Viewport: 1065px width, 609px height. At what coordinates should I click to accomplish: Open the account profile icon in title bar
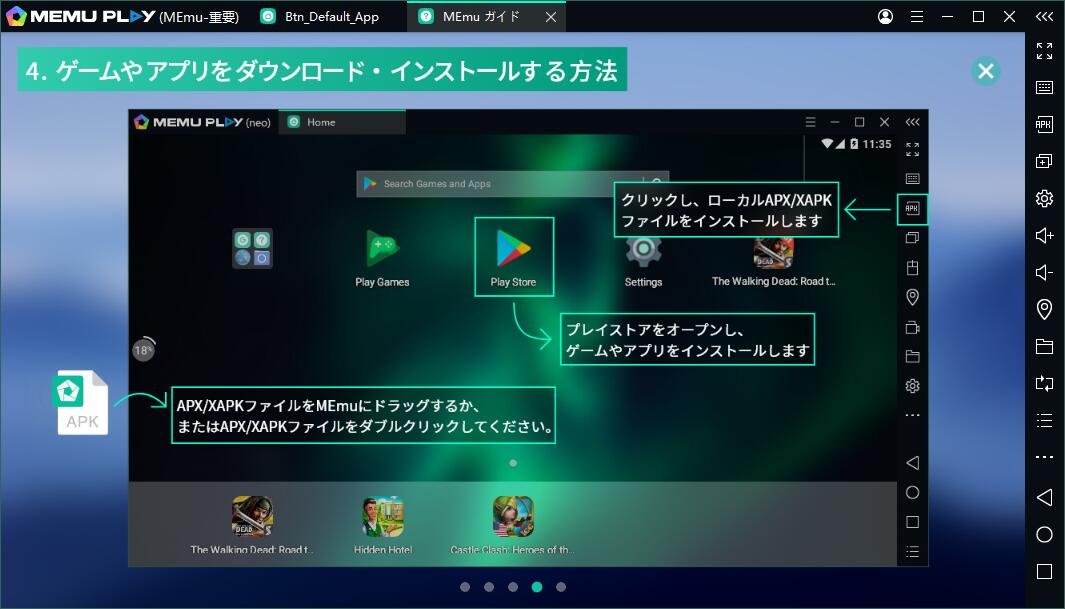[x=885, y=16]
